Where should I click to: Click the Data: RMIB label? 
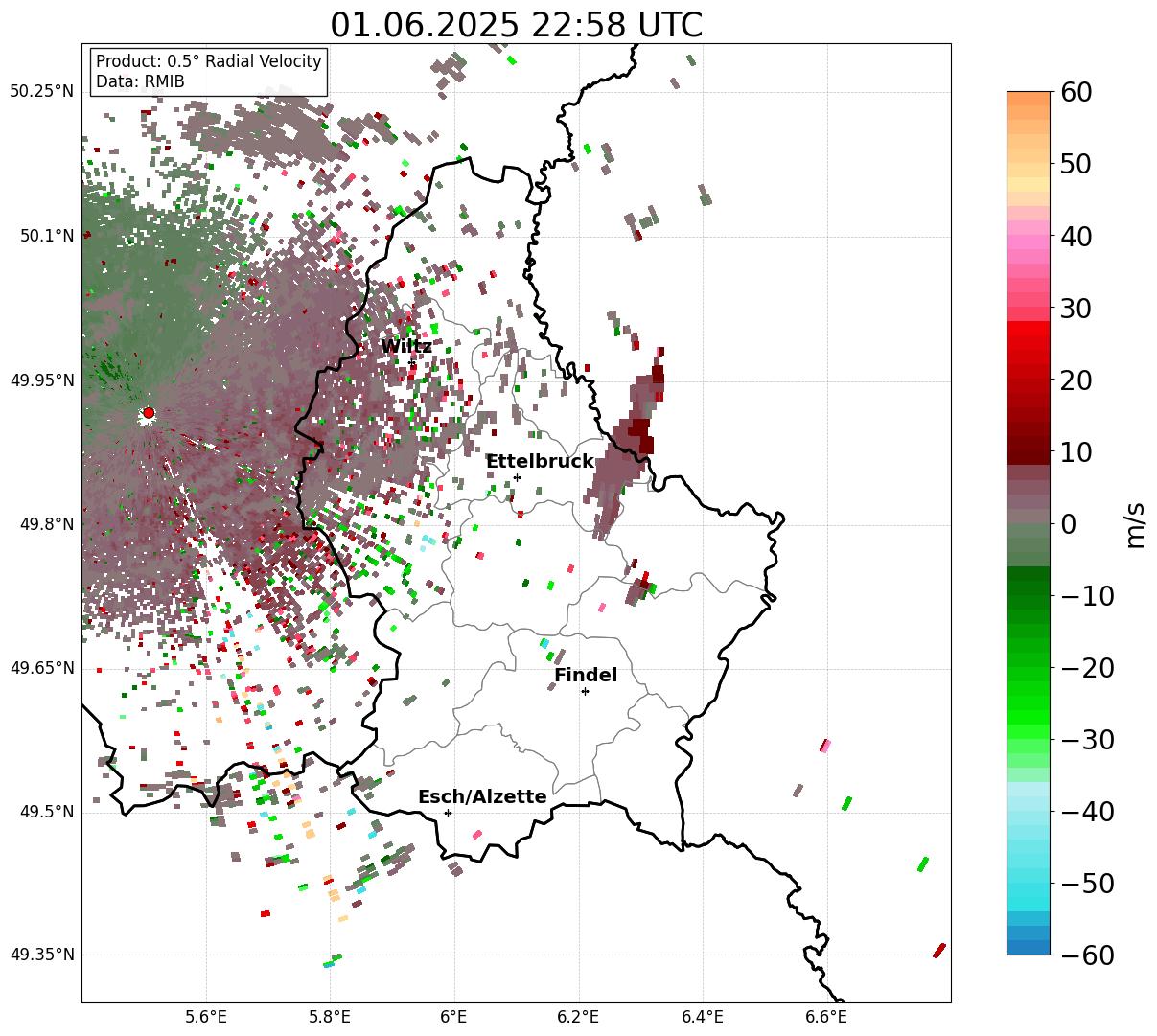[x=140, y=81]
